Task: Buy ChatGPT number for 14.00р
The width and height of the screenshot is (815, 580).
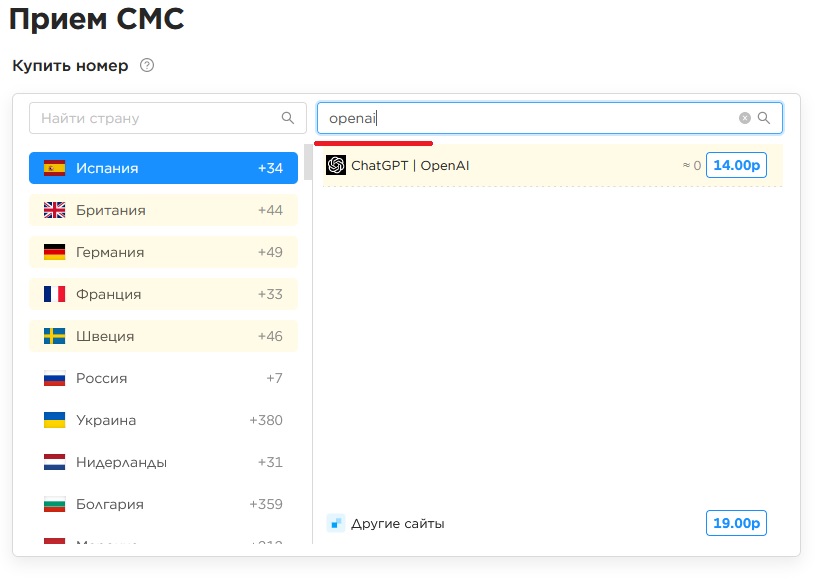Action: [x=736, y=165]
